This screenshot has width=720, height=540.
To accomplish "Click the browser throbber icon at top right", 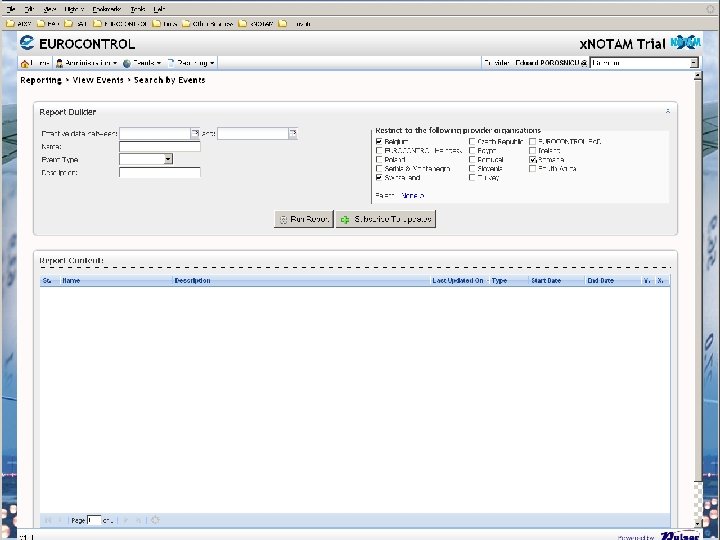I will (710, 9).
